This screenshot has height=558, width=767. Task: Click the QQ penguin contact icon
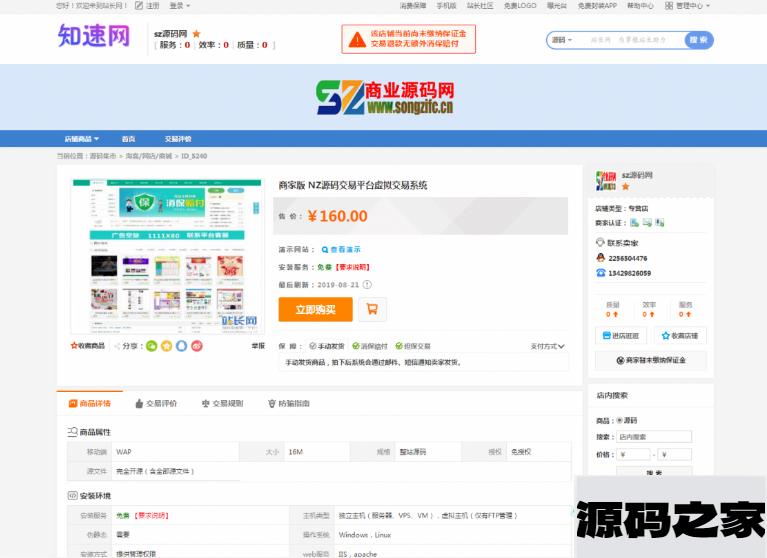[600, 257]
